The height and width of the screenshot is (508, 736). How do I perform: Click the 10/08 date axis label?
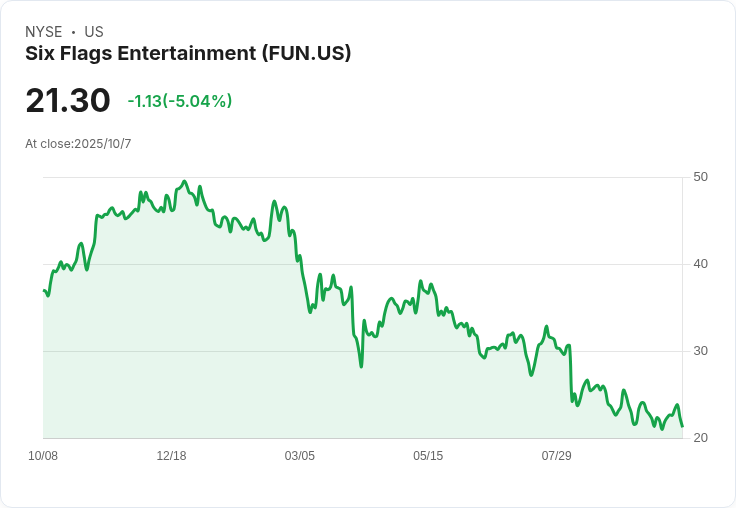coord(43,456)
